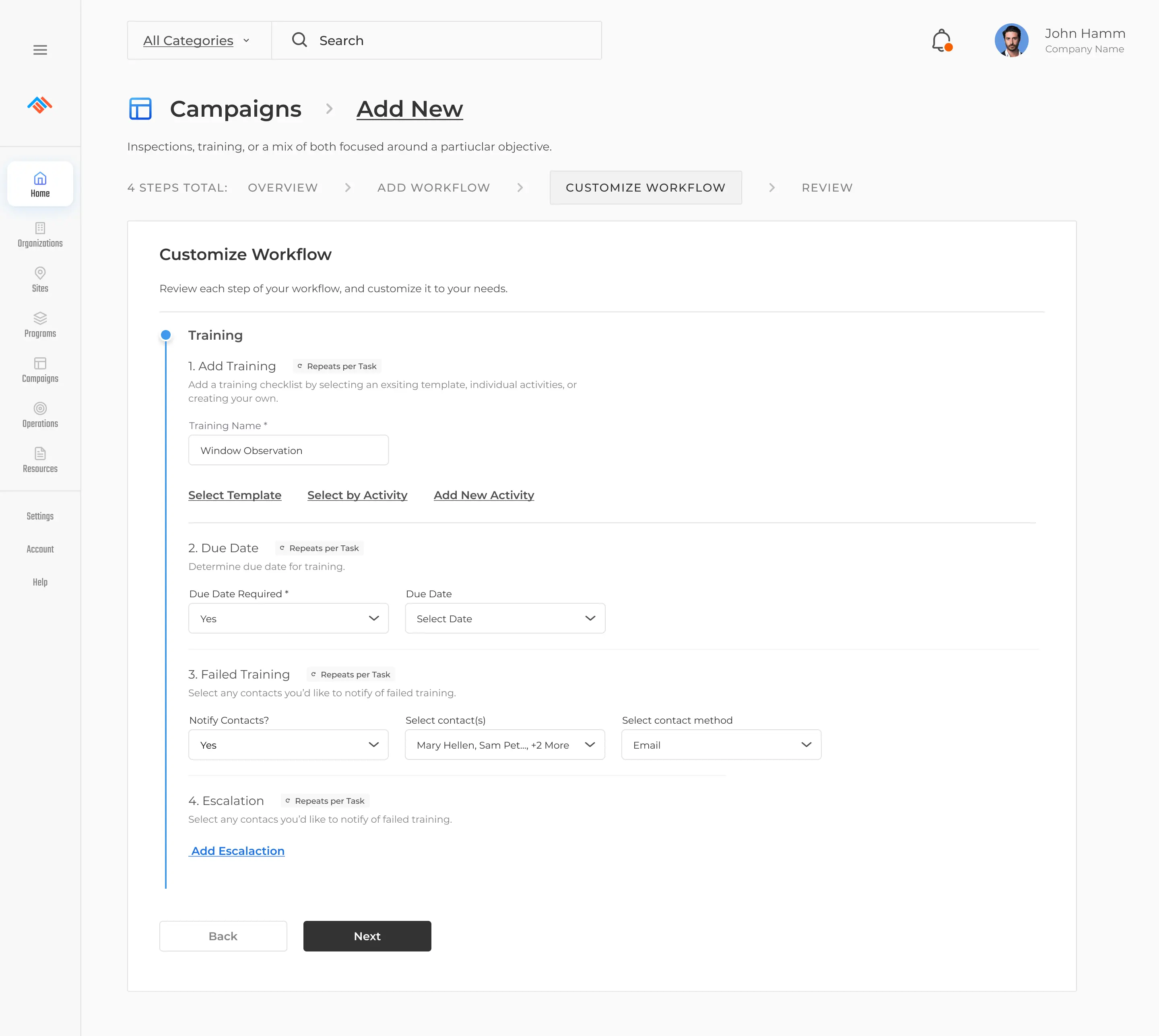This screenshot has height=1036, width=1159.
Task: Open Resources in sidebar
Action: point(40,460)
